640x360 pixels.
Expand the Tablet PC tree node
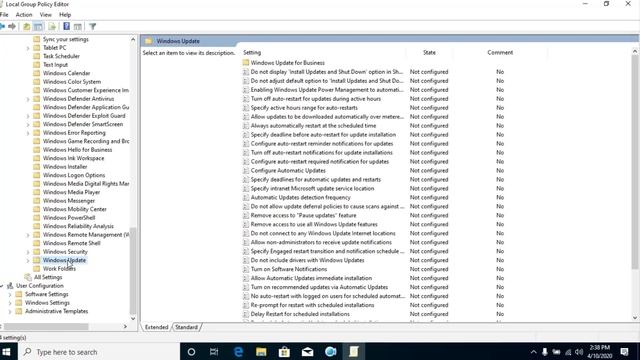coord(28,48)
